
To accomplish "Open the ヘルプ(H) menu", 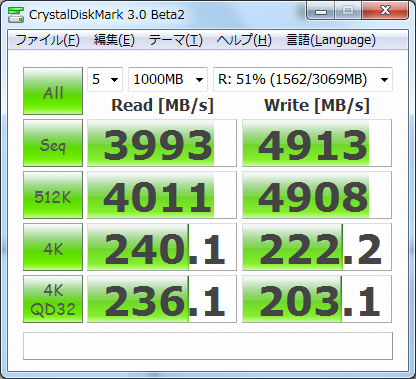I will click(x=244, y=40).
